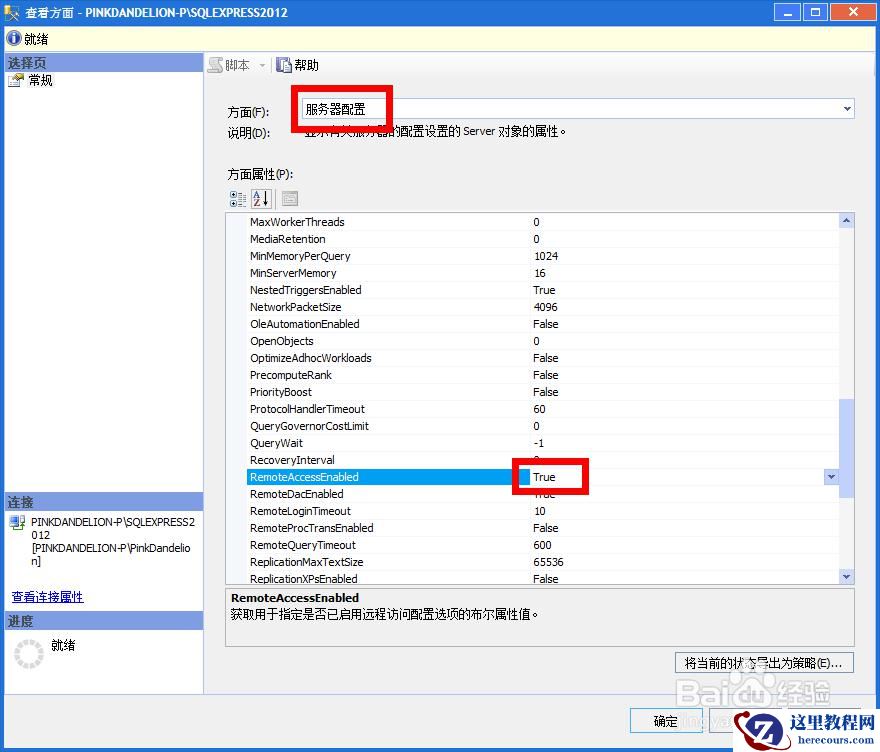Select the RemoteQueryTimeout property

[x=302, y=545]
